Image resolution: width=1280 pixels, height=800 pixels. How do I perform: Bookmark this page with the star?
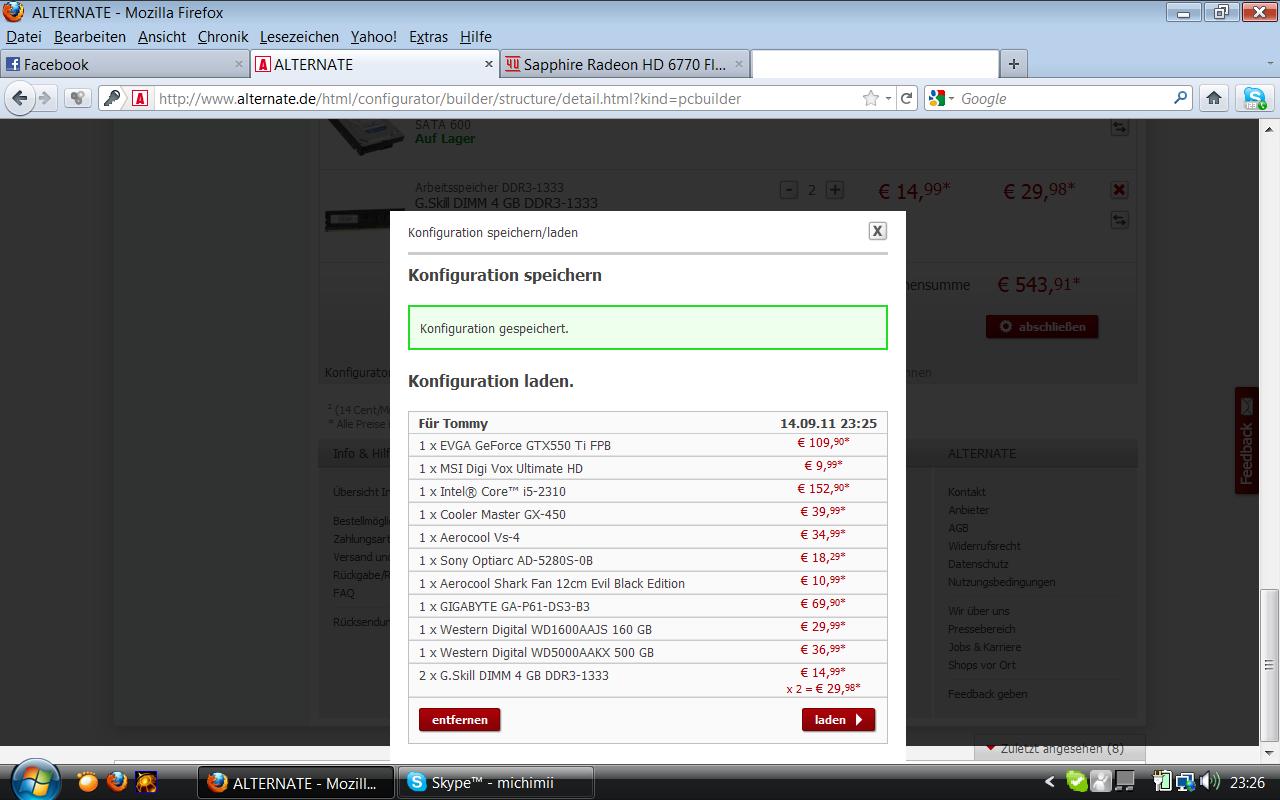coord(871,98)
